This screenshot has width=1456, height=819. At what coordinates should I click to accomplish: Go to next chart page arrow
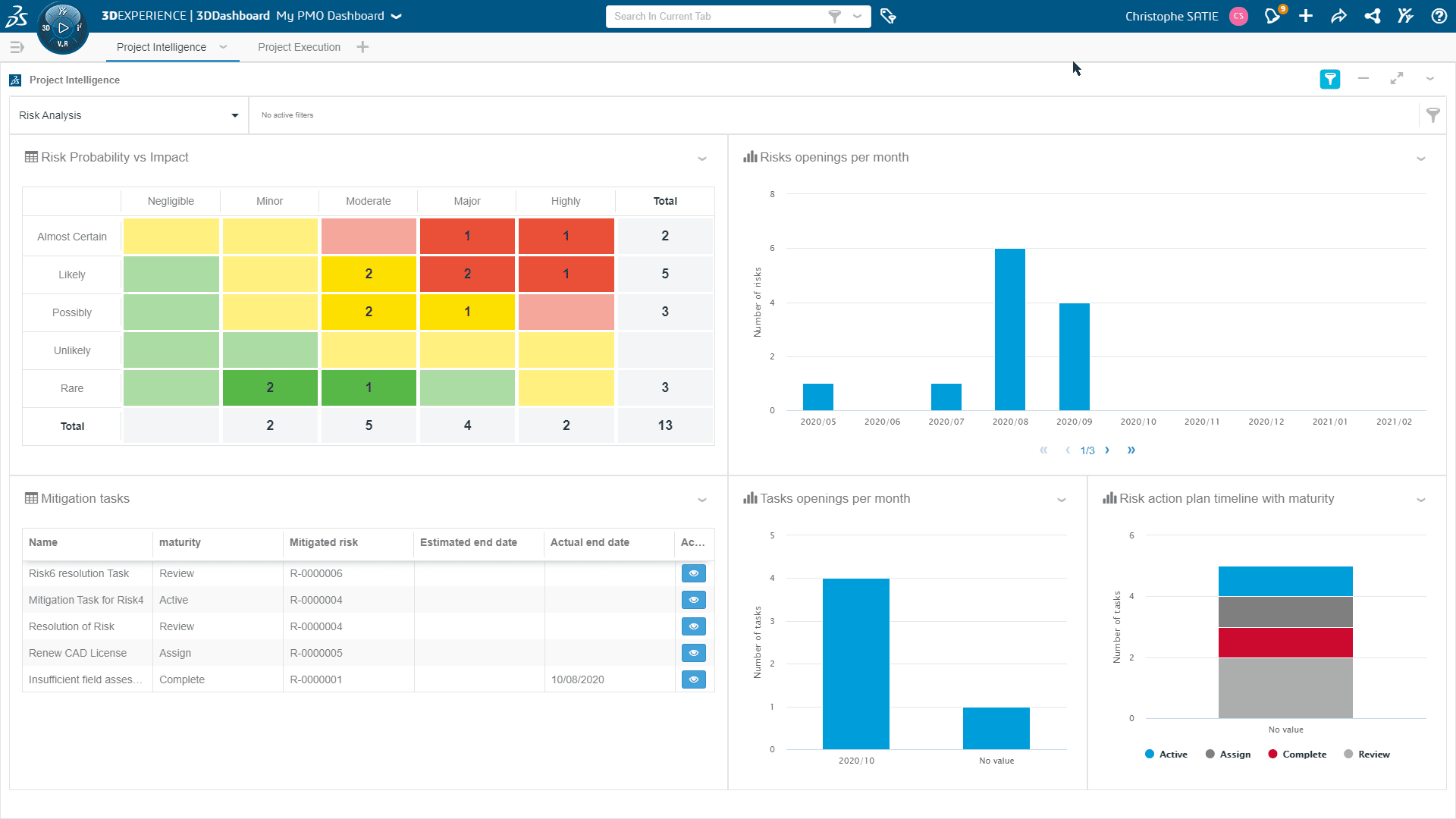tap(1107, 450)
